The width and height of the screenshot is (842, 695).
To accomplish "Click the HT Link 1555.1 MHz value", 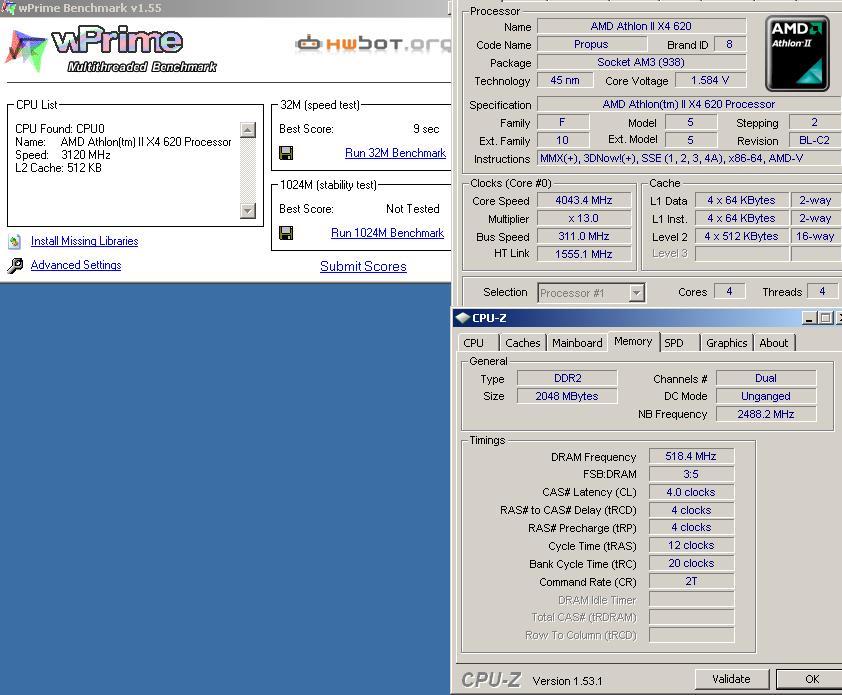I will 584,254.
